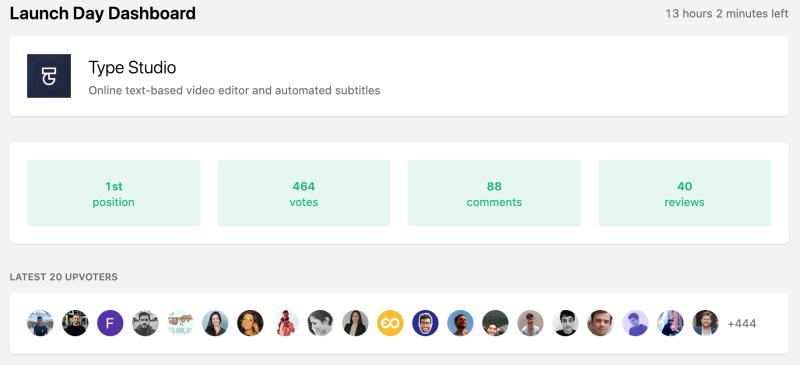Open the avatar in the red outfit on the white background
Viewport: 800px width, 365px height.
point(285,323)
